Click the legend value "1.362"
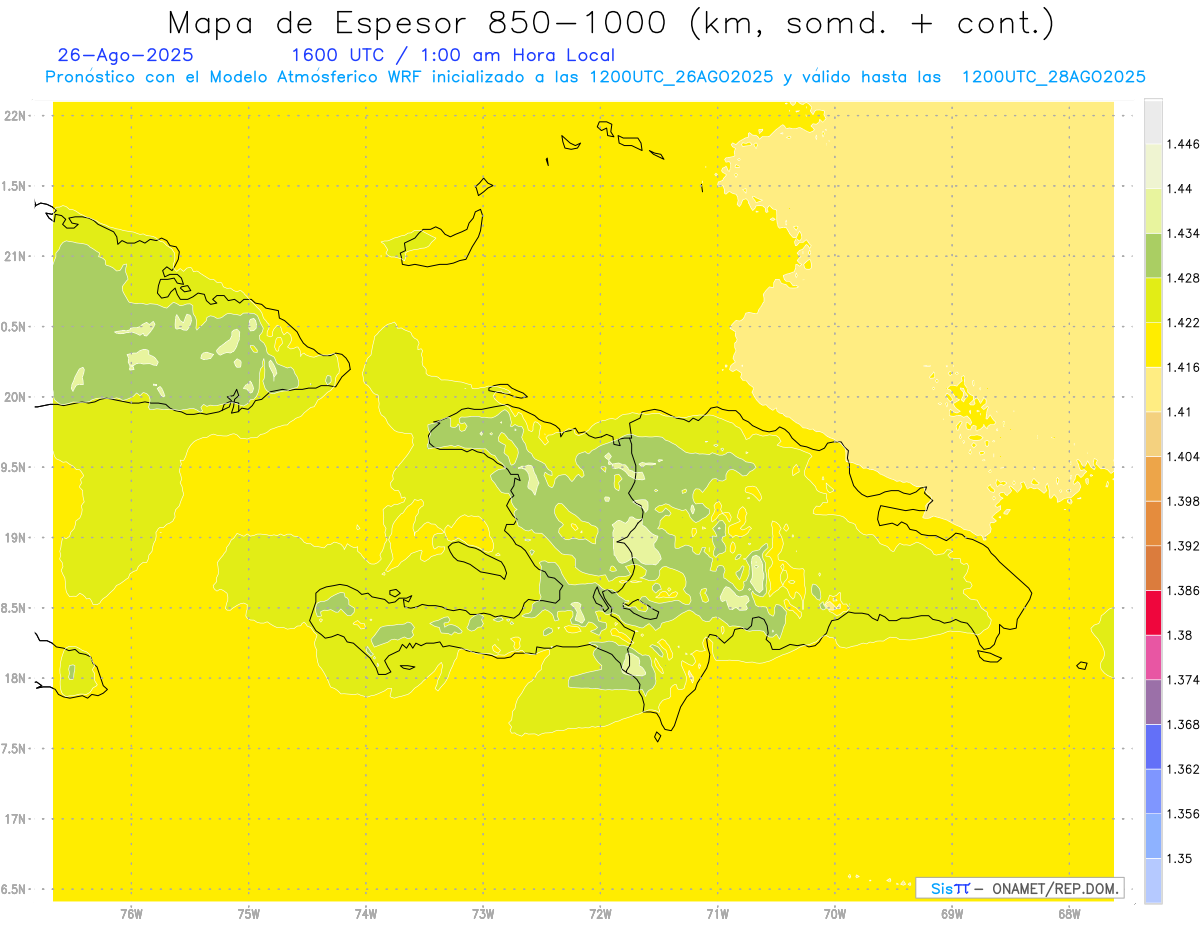 pos(1183,769)
